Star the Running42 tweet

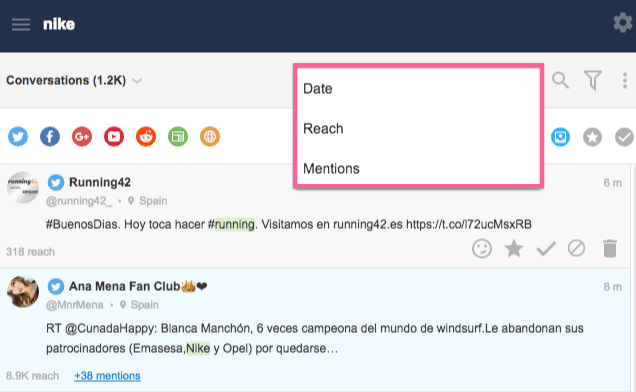(514, 248)
